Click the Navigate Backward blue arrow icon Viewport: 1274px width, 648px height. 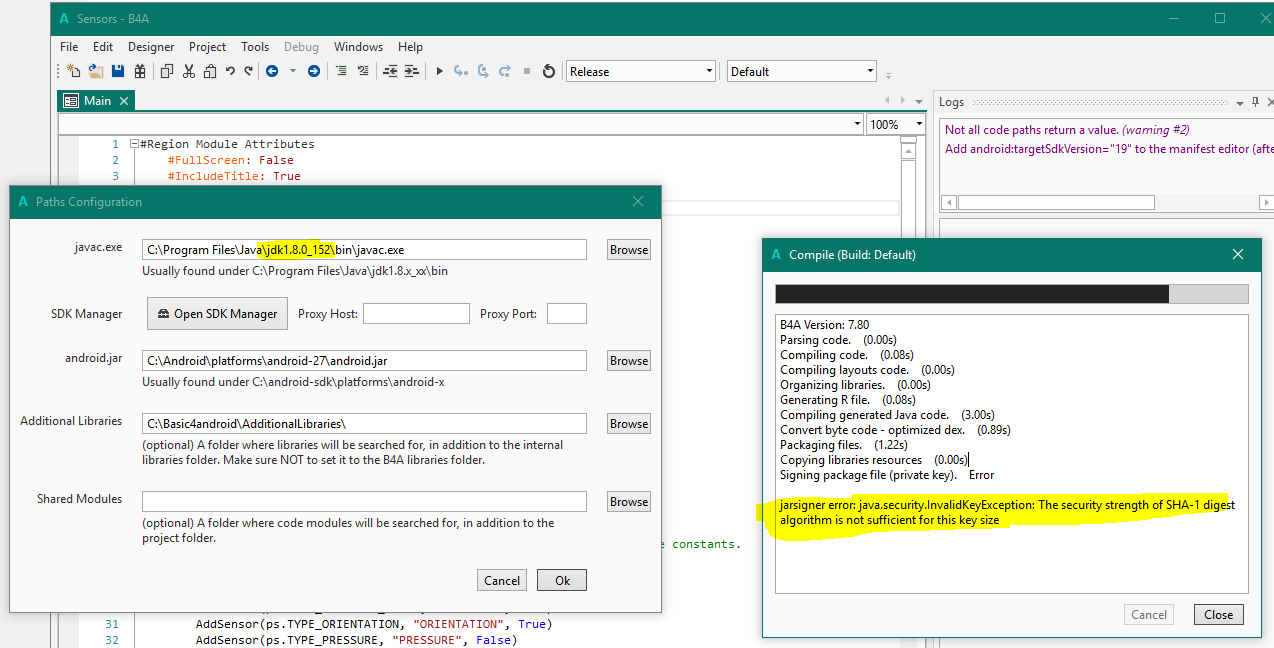click(x=271, y=71)
